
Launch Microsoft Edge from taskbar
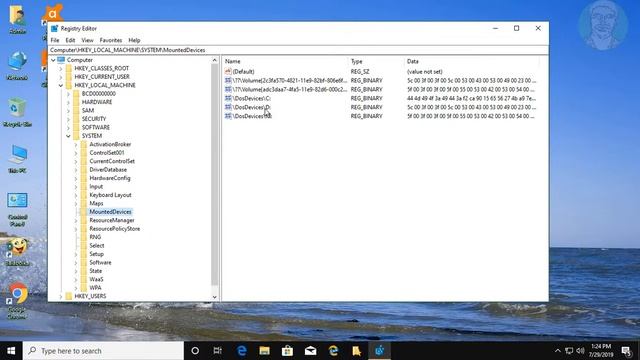pyautogui.click(x=242, y=351)
